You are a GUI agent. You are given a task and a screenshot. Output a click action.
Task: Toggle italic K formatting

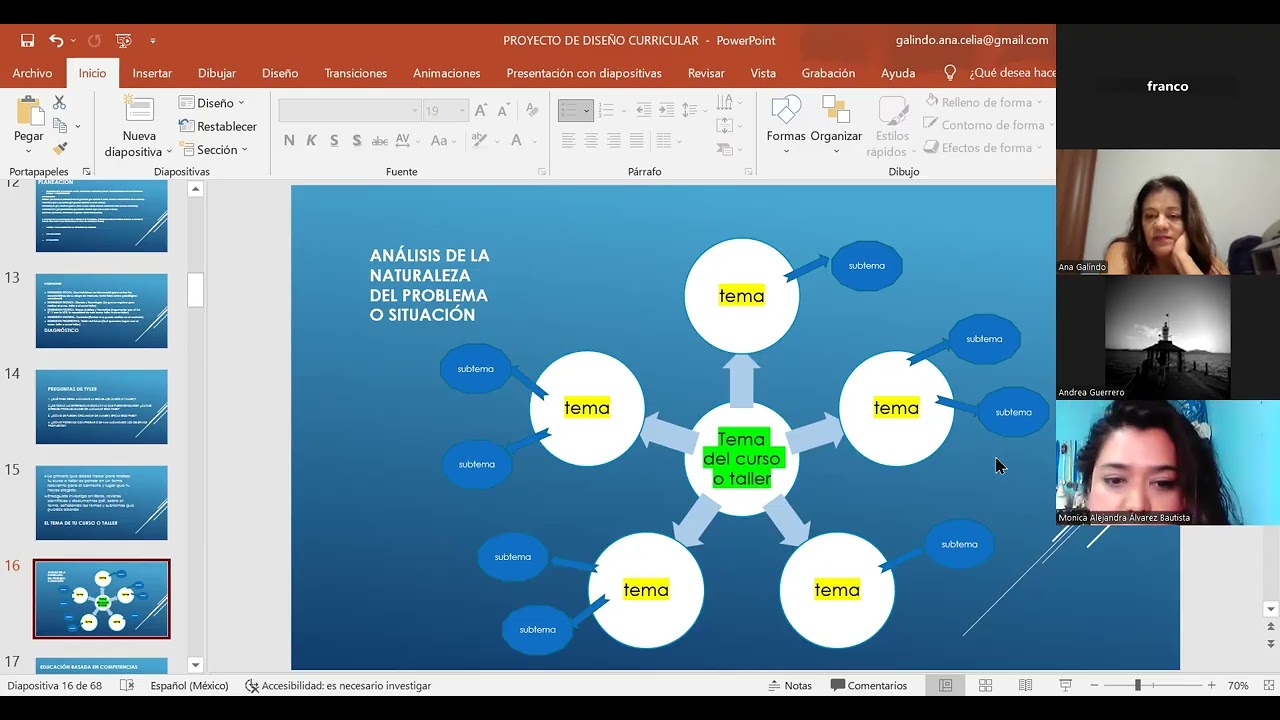311,141
